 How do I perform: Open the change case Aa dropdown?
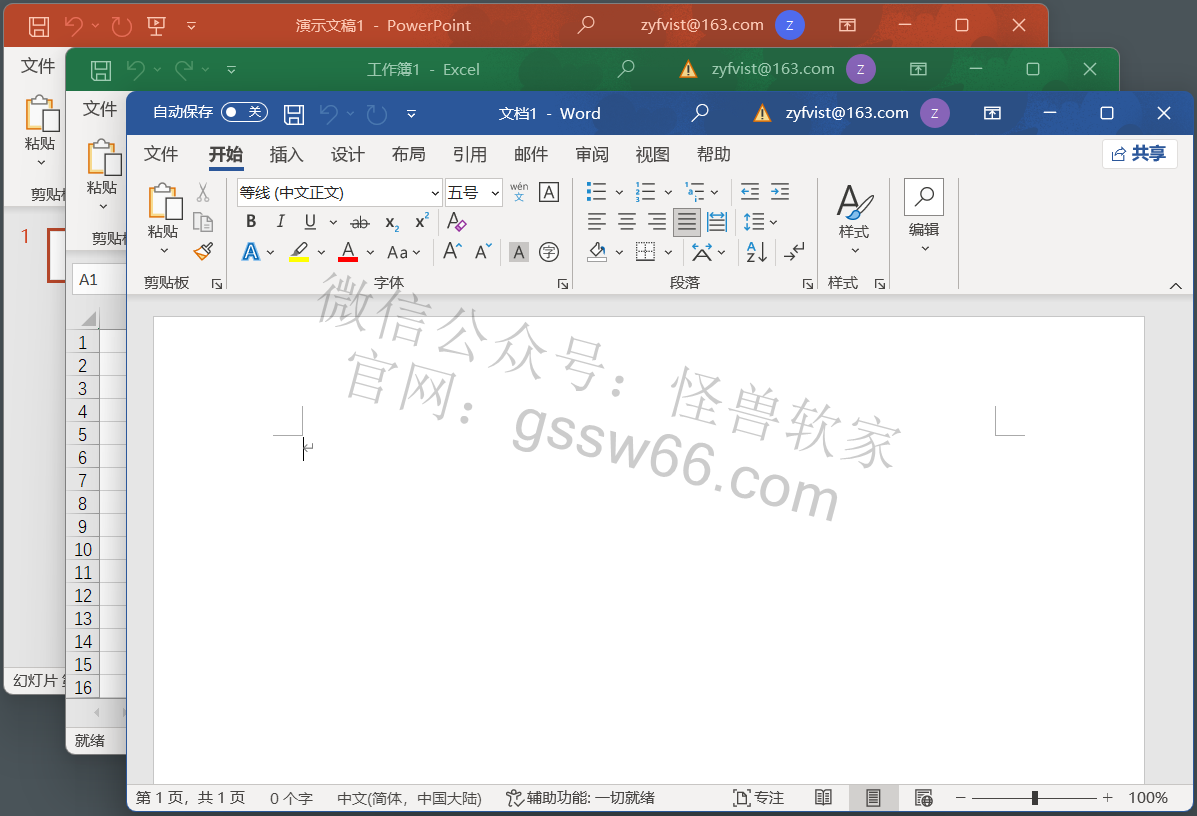(404, 252)
